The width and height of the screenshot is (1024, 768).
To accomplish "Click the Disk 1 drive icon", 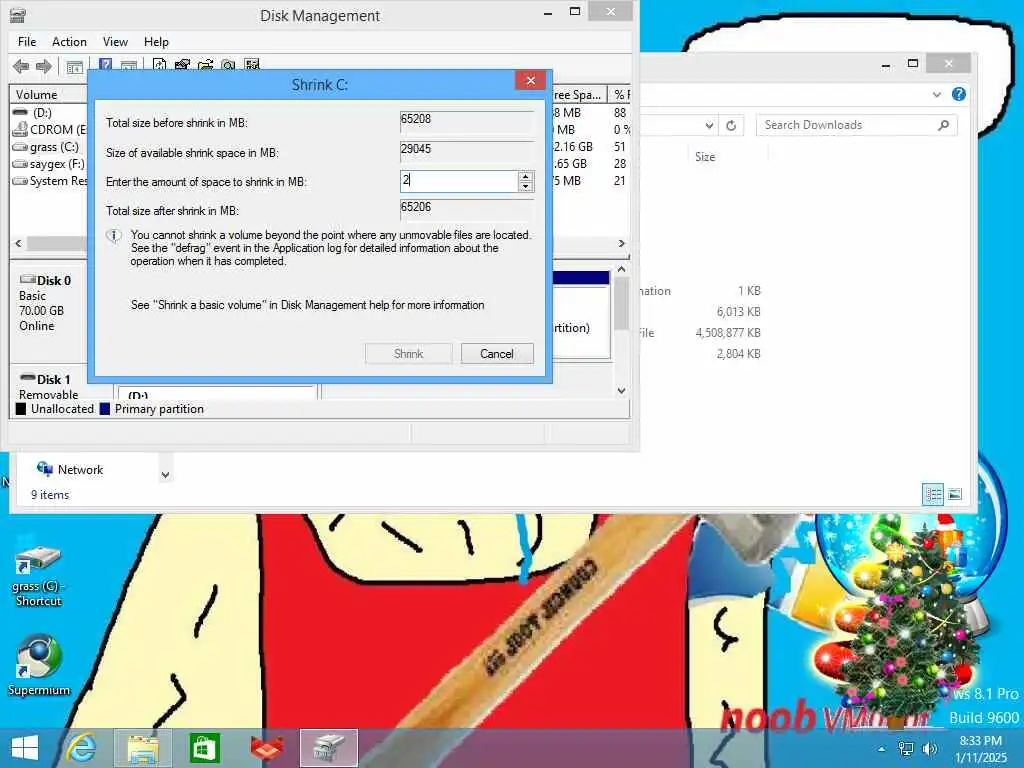I will (27, 377).
